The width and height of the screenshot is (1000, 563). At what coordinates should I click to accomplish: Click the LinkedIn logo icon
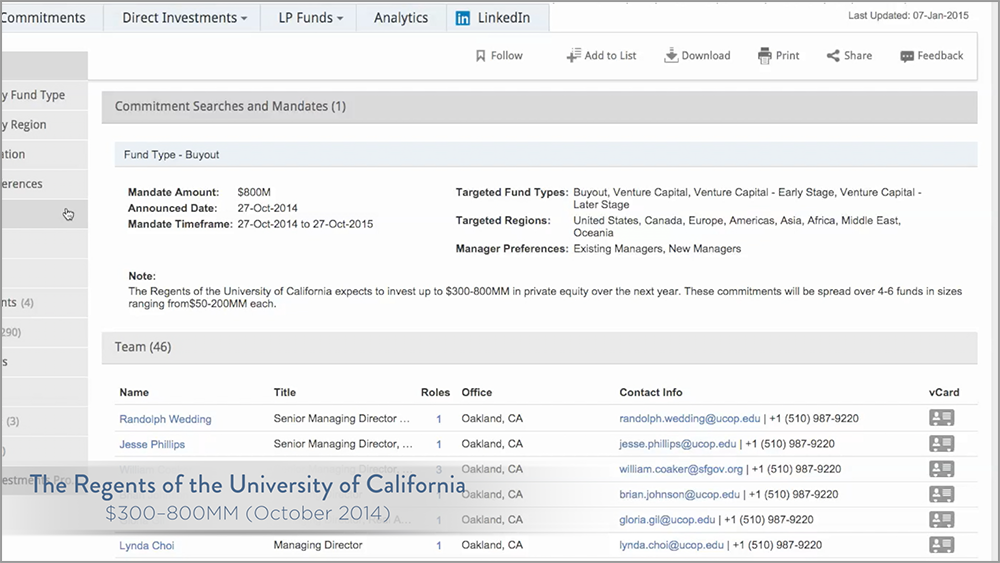point(462,18)
